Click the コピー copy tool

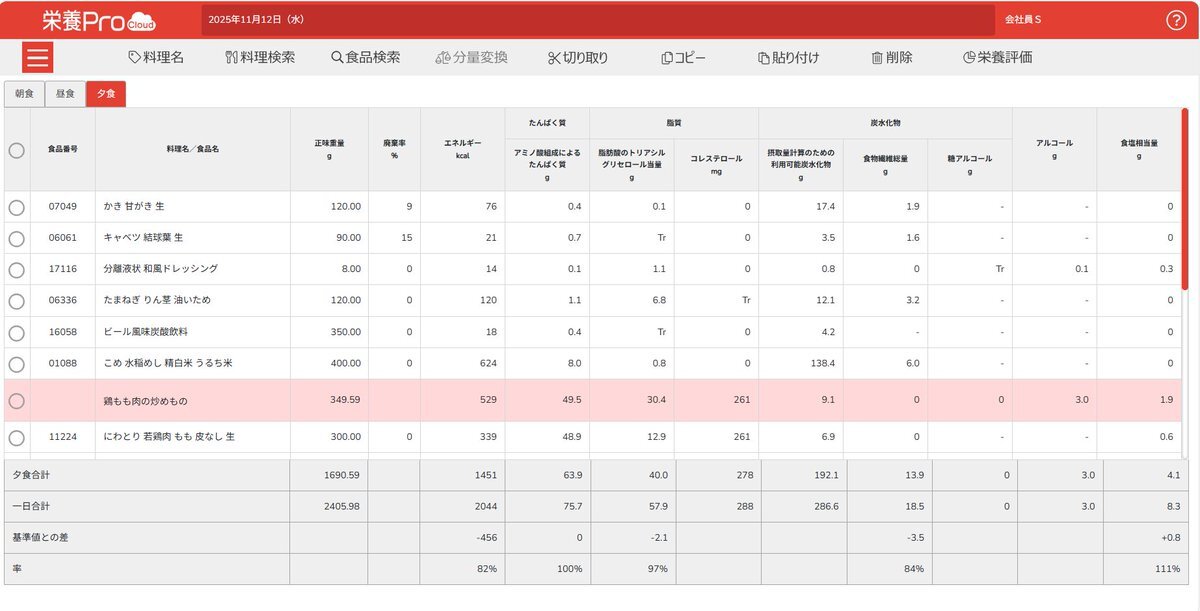click(x=683, y=57)
